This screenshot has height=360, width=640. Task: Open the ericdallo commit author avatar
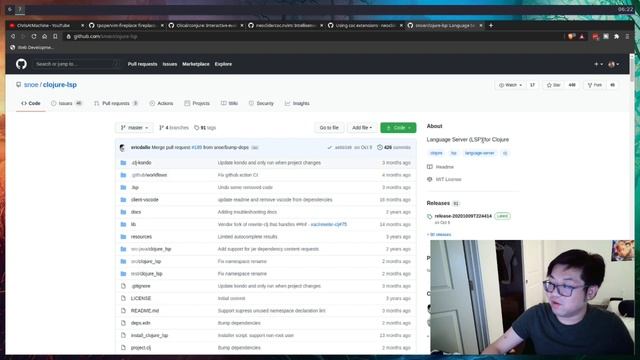[123, 147]
